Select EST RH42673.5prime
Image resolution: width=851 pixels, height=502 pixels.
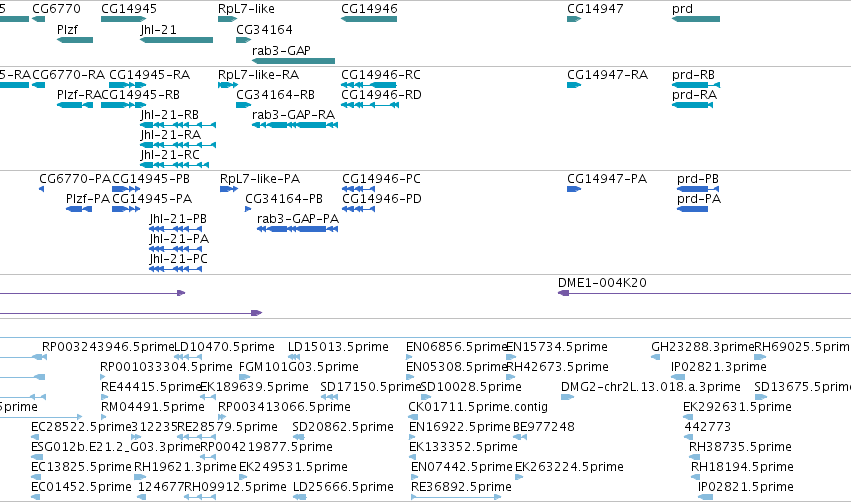click(x=557, y=367)
